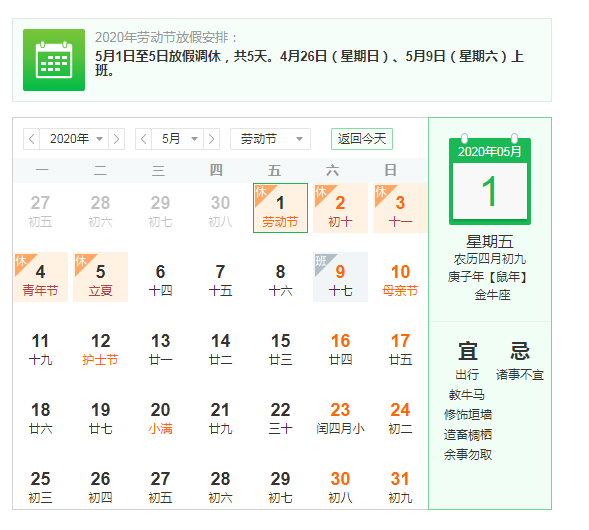Image resolution: width=589 pixels, height=530 pixels.
Task: Select May 4 青年节 date
Action: 41,277
